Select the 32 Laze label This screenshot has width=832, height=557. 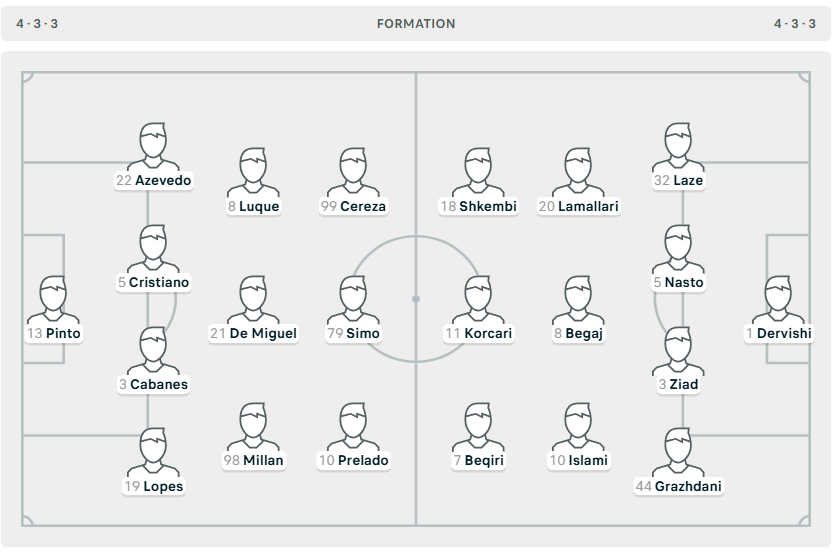coord(678,180)
